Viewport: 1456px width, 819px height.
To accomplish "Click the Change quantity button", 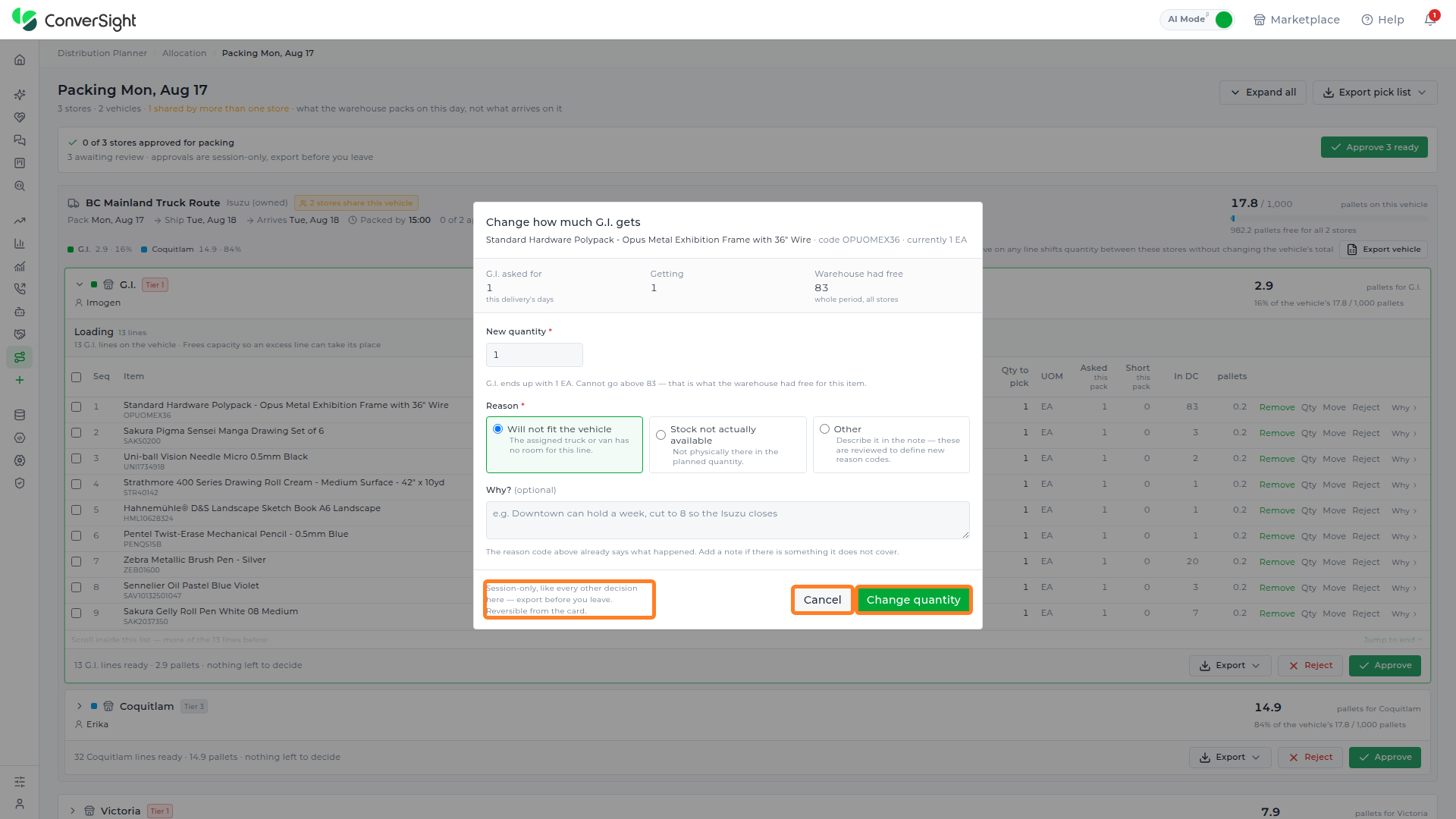I will coord(913,600).
